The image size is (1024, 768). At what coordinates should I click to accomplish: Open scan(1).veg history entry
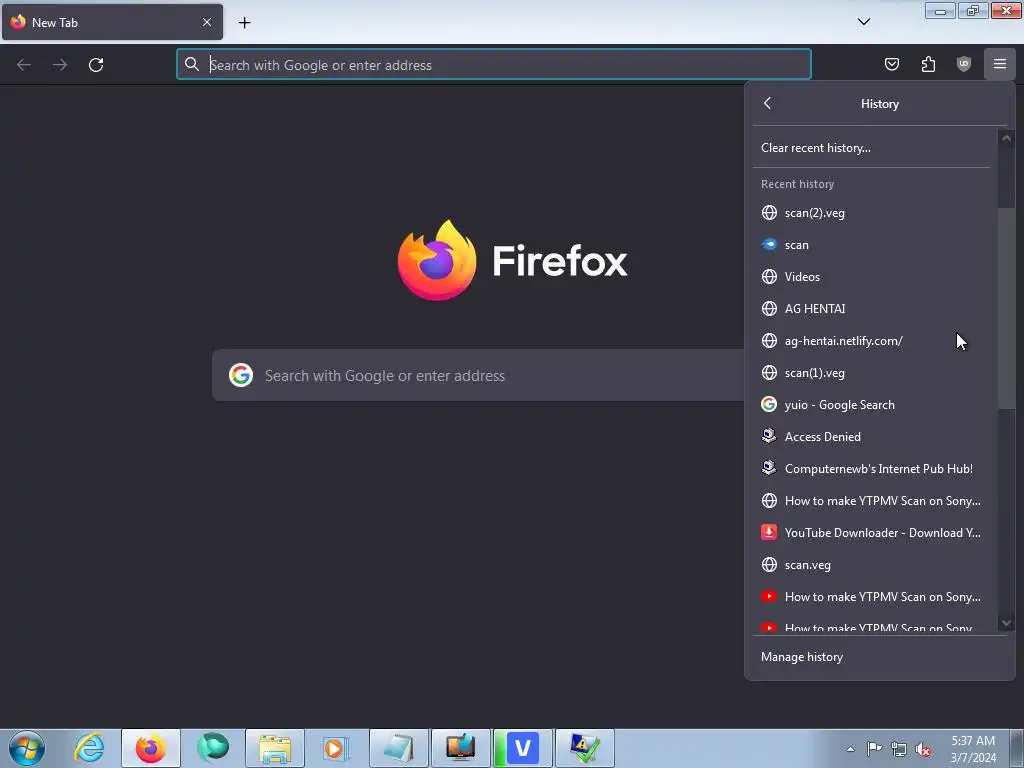871,373
